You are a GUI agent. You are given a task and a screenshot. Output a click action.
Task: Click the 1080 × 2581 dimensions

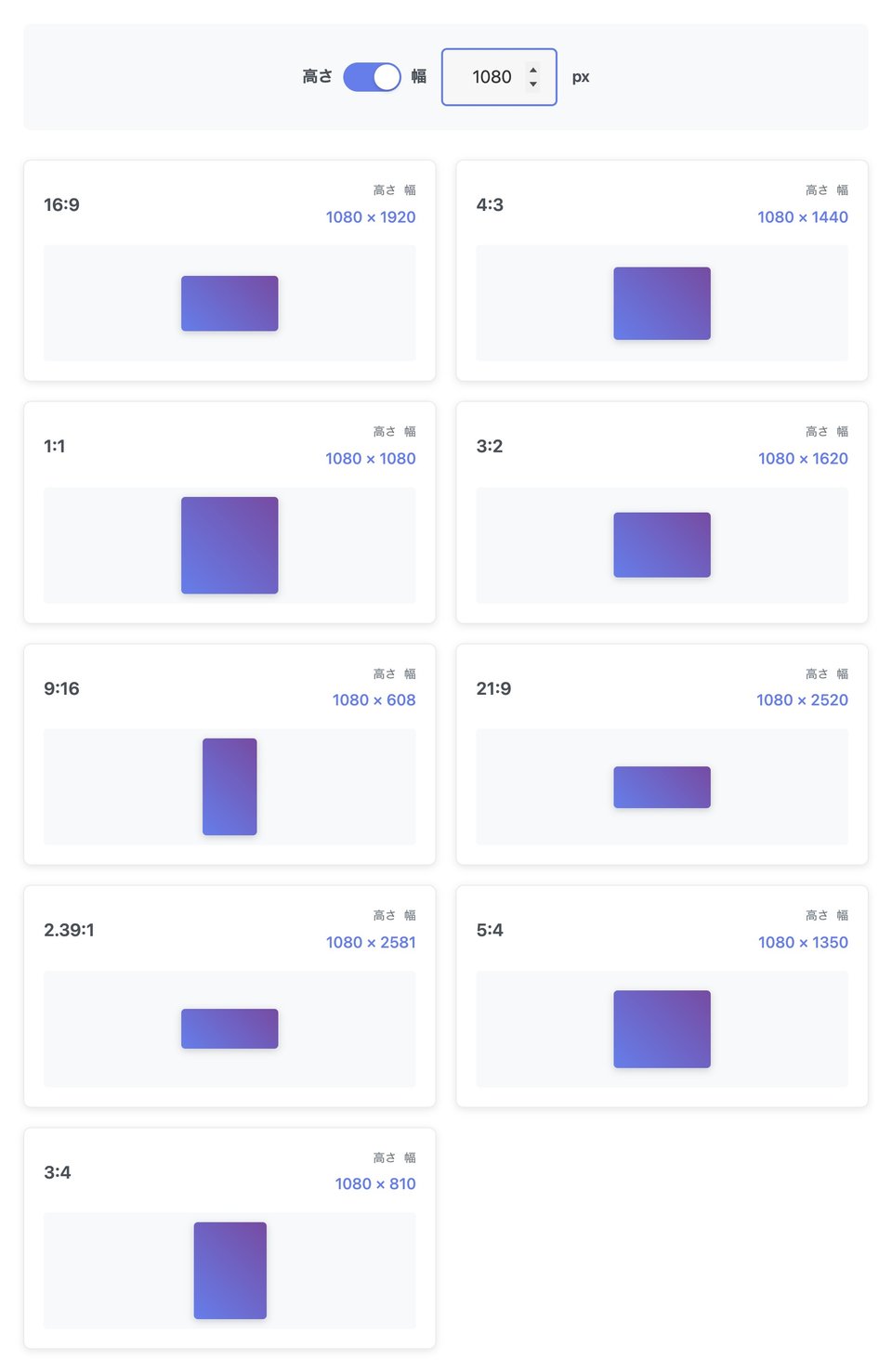[371, 943]
